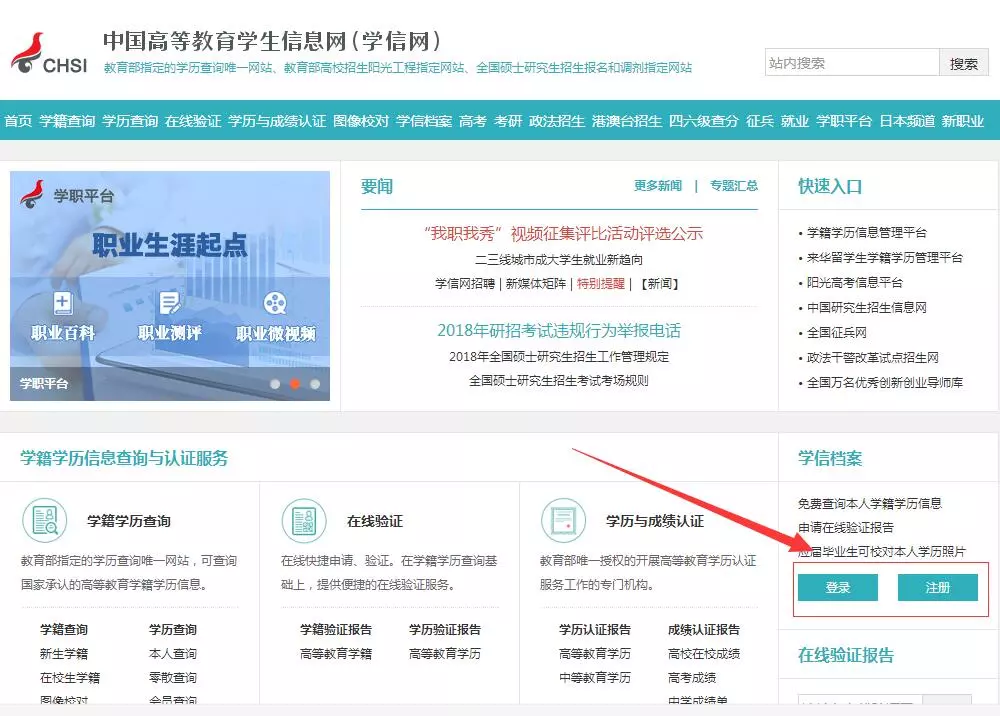Open the 职业微视频 film reel icon
The image size is (1000, 716).
click(x=275, y=303)
